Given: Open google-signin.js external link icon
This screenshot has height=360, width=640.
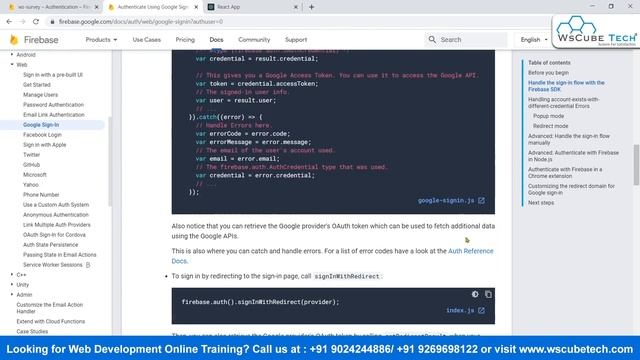Looking at the screenshot, I should [482, 200].
